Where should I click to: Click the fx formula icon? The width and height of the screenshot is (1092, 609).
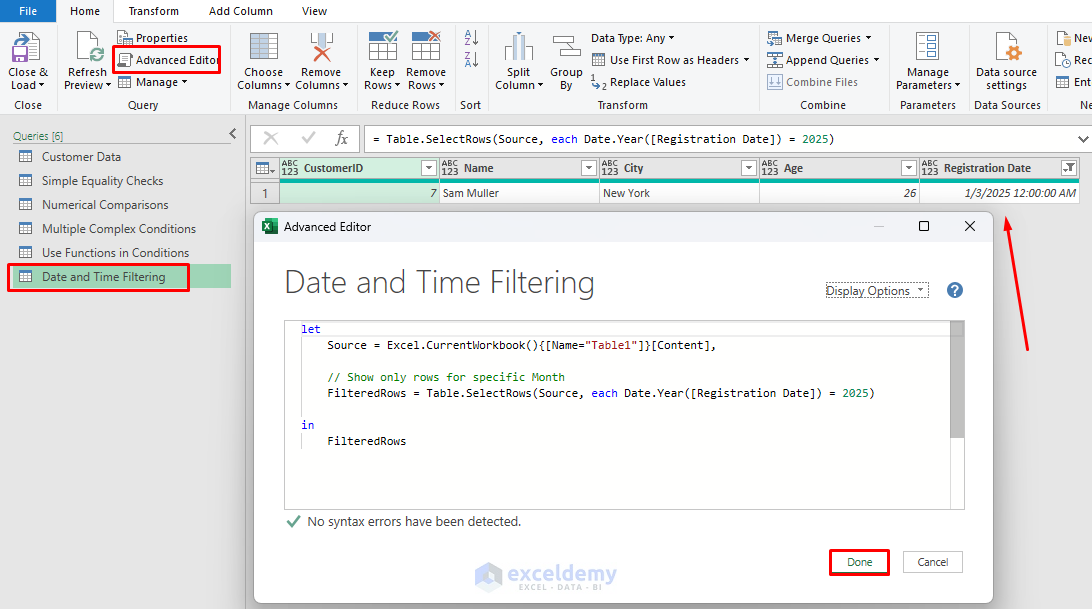[341, 139]
